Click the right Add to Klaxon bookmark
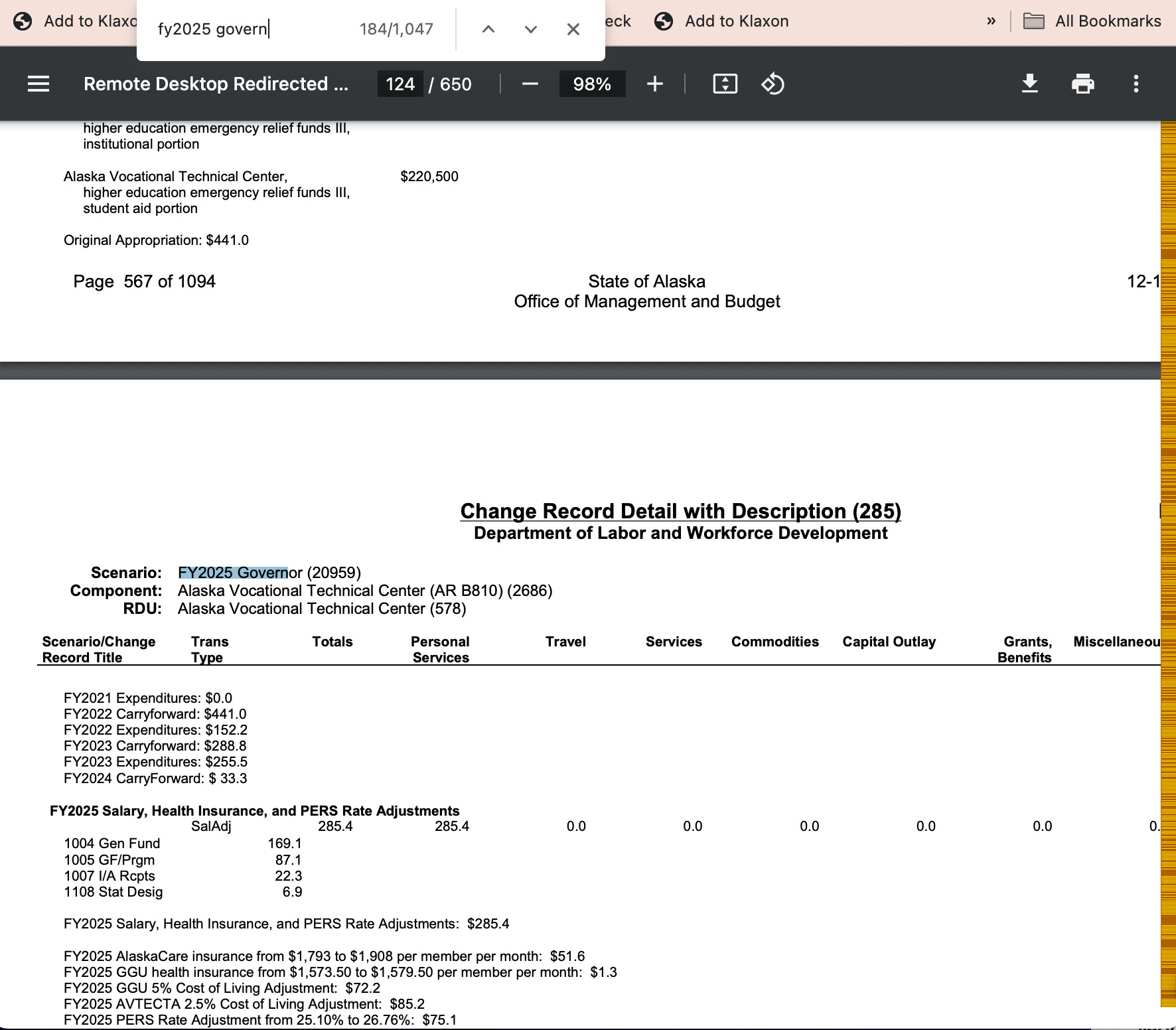The width and height of the screenshot is (1176, 1030). 721,21
